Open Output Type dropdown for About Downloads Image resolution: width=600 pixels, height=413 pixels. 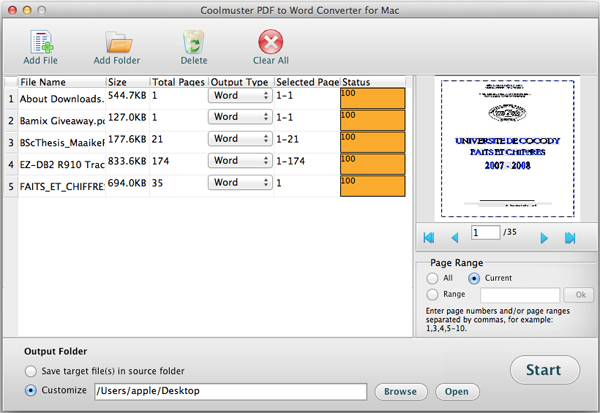coord(240,95)
